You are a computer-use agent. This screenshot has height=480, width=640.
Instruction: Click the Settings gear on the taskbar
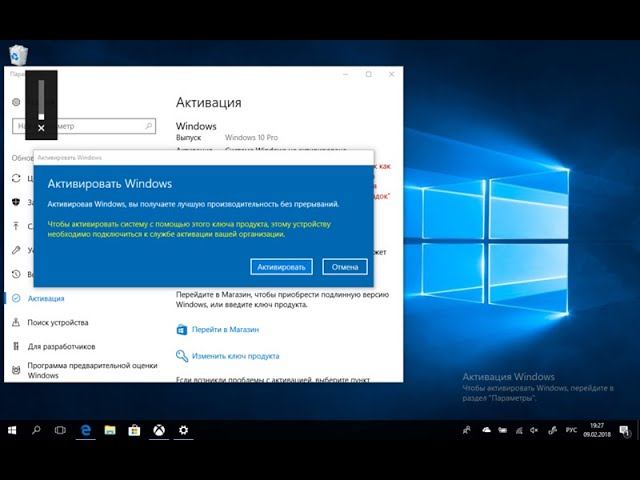tap(183, 430)
